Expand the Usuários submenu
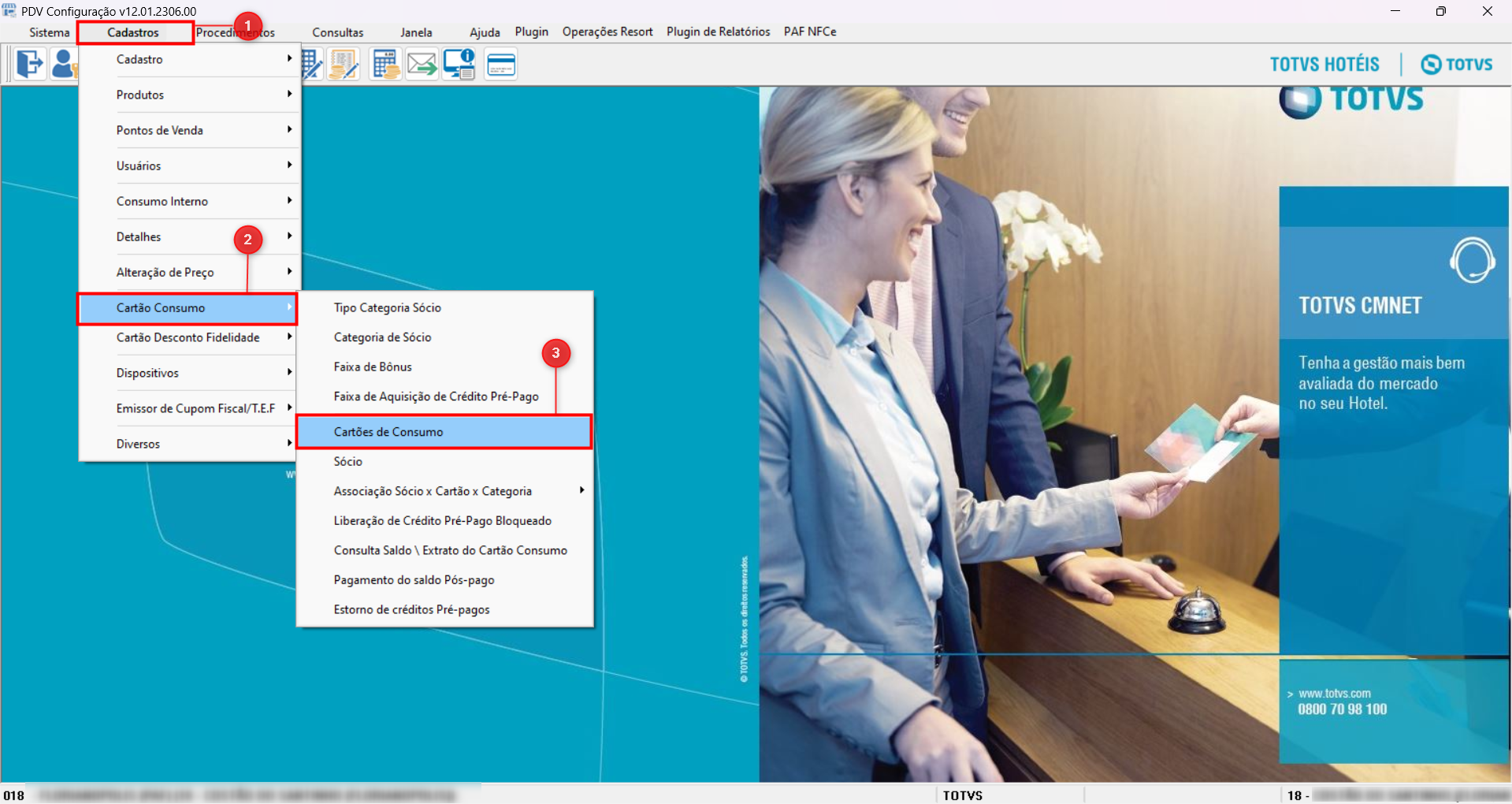 [189, 166]
